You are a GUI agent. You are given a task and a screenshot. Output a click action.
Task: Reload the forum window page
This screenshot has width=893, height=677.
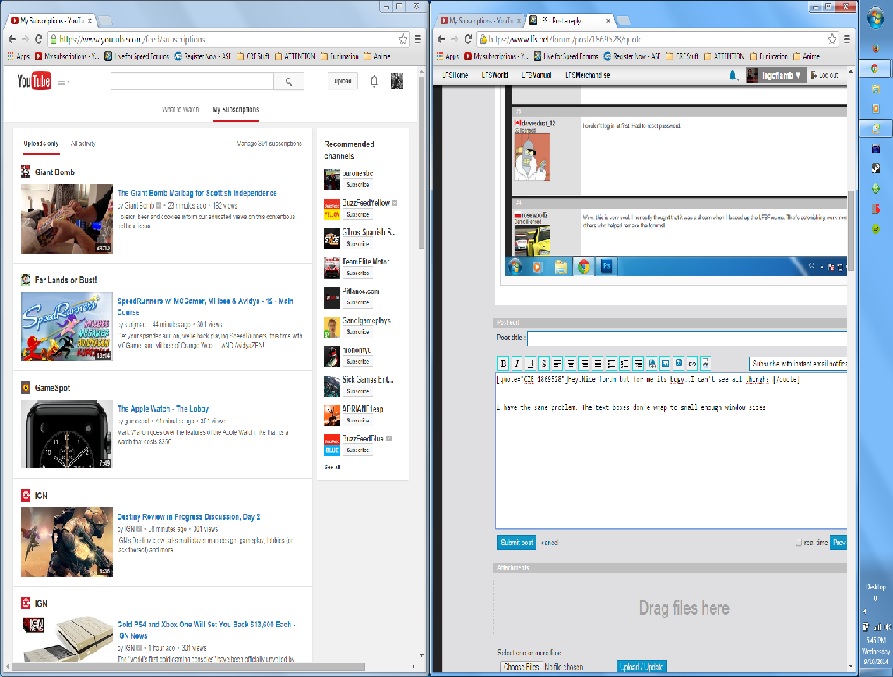(468, 39)
